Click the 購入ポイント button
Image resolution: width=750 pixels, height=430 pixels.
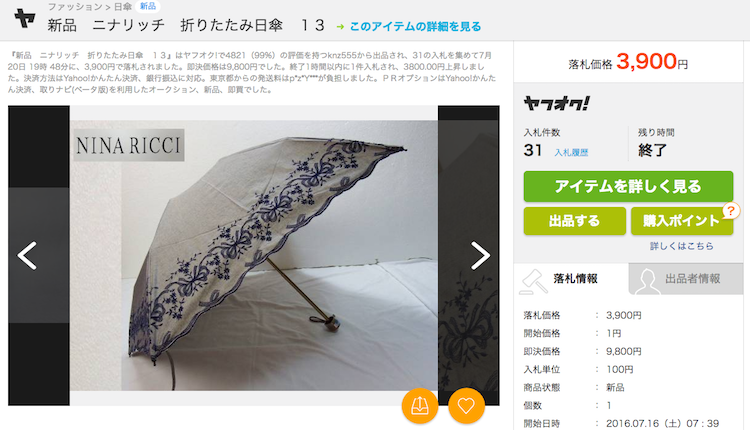click(682, 221)
